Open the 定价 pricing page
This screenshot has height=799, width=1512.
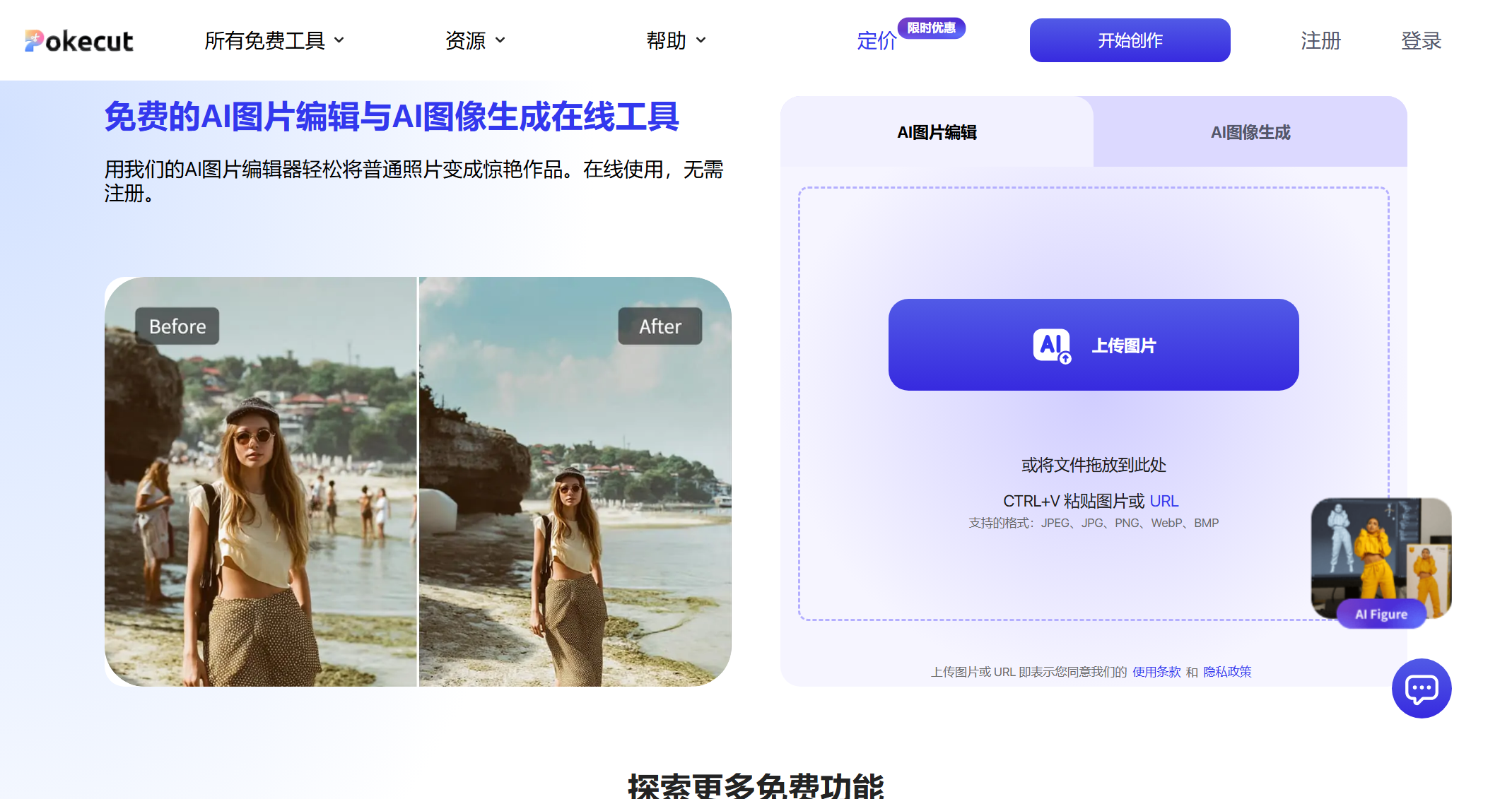click(877, 41)
